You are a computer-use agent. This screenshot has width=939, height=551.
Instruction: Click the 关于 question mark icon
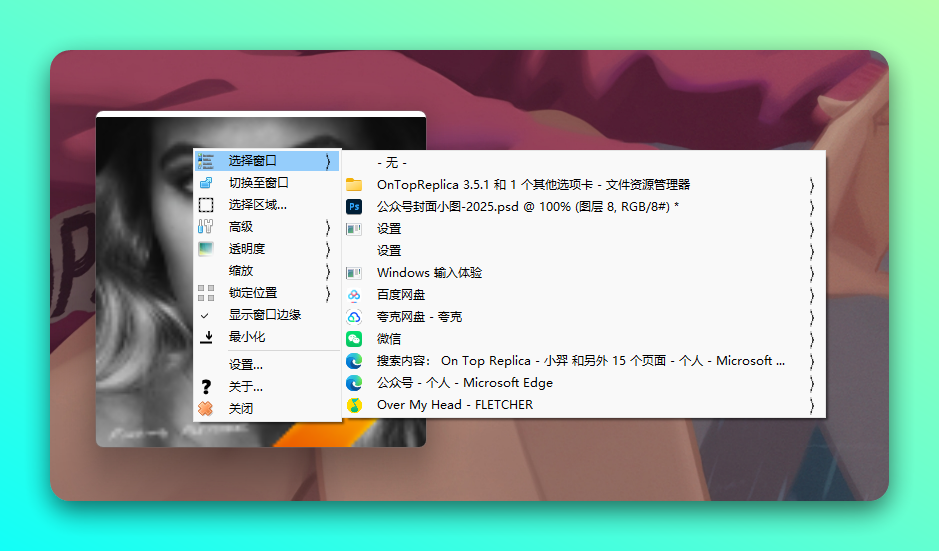[x=205, y=387]
